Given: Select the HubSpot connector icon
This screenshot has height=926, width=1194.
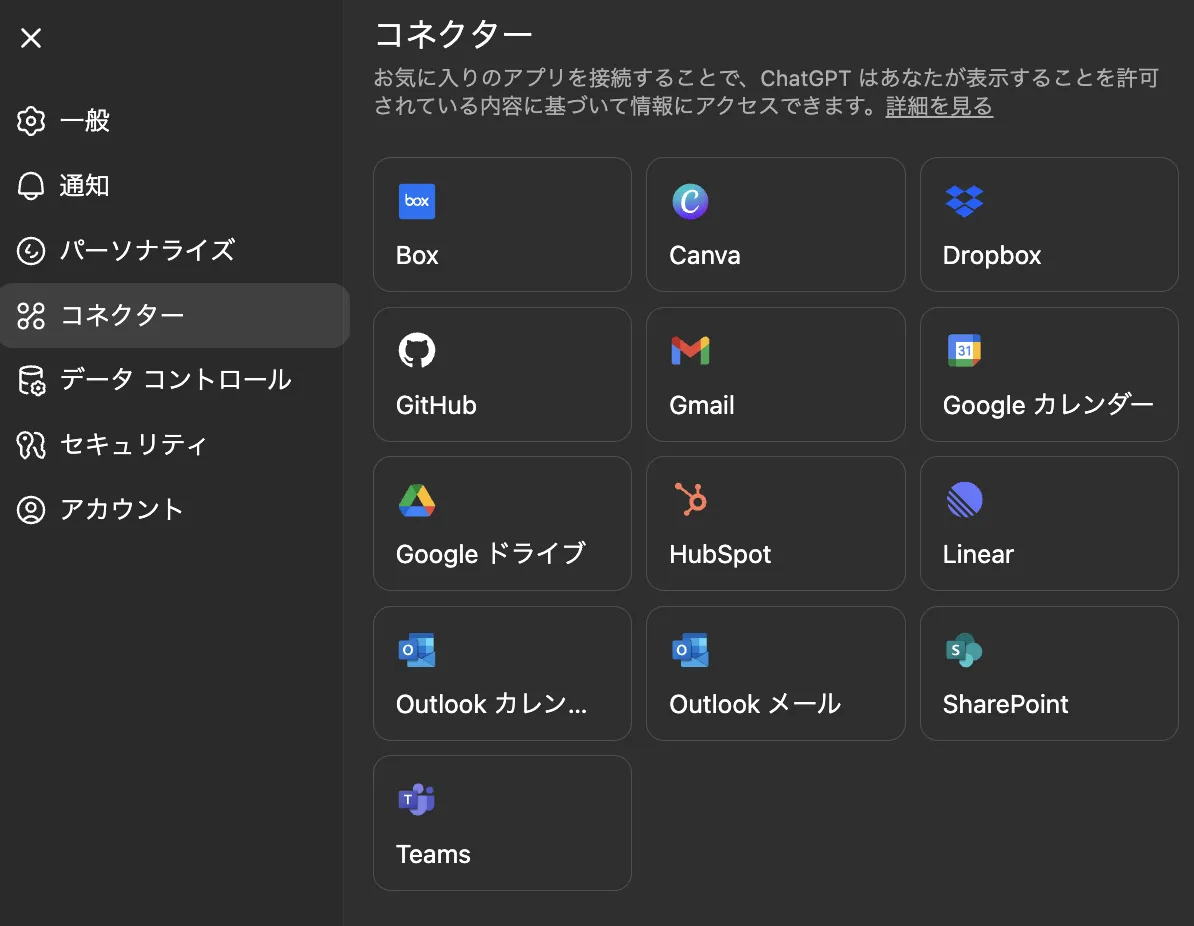Looking at the screenshot, I should click(690, 501).
